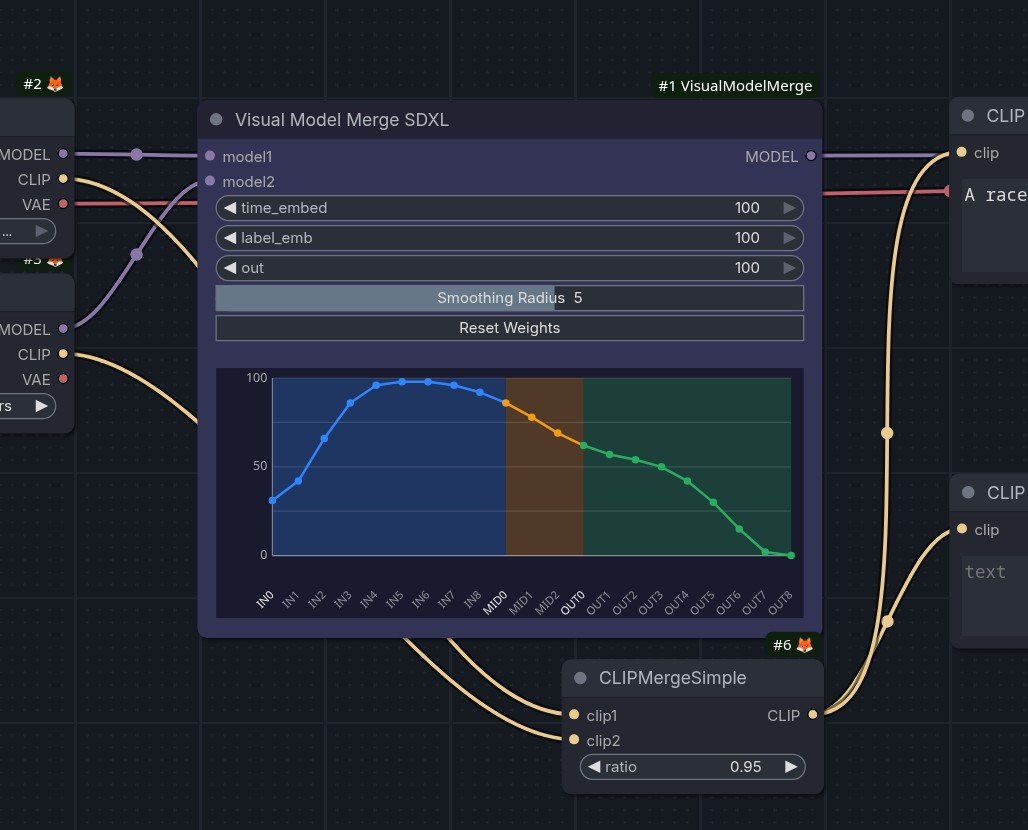Click the prompt text field starting 'A race'
The height and width of the screenshot is (830, 1028).
995,225
